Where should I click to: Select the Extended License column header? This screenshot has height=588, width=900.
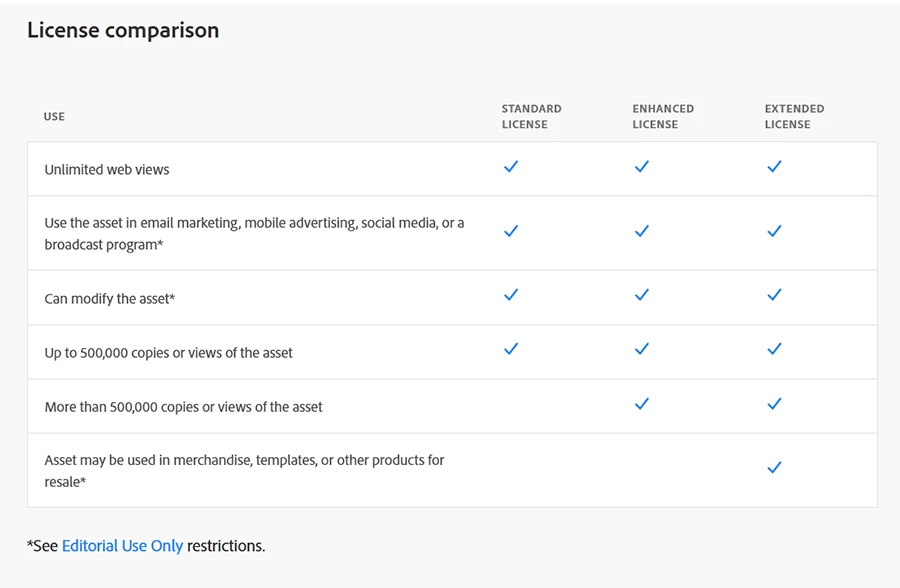pos(794,116)
